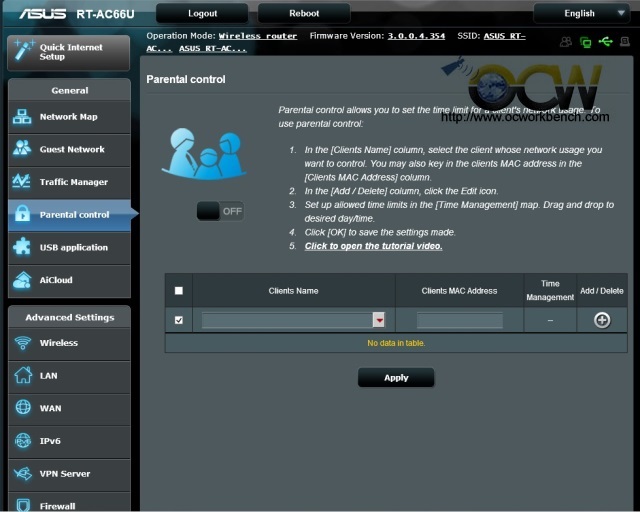Viewport: 640px width, 512px height.
Task: Check the select-all checkbox in table header
Action: (179, 291)
